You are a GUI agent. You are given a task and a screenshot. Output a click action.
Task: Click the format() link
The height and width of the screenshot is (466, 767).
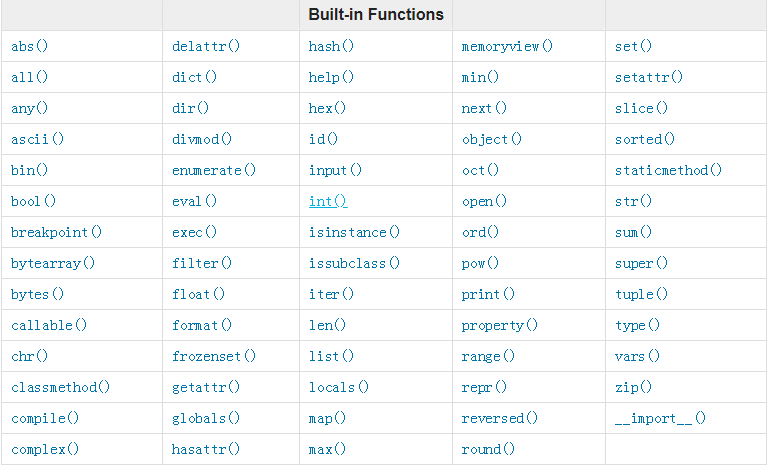tap(202, 325)
